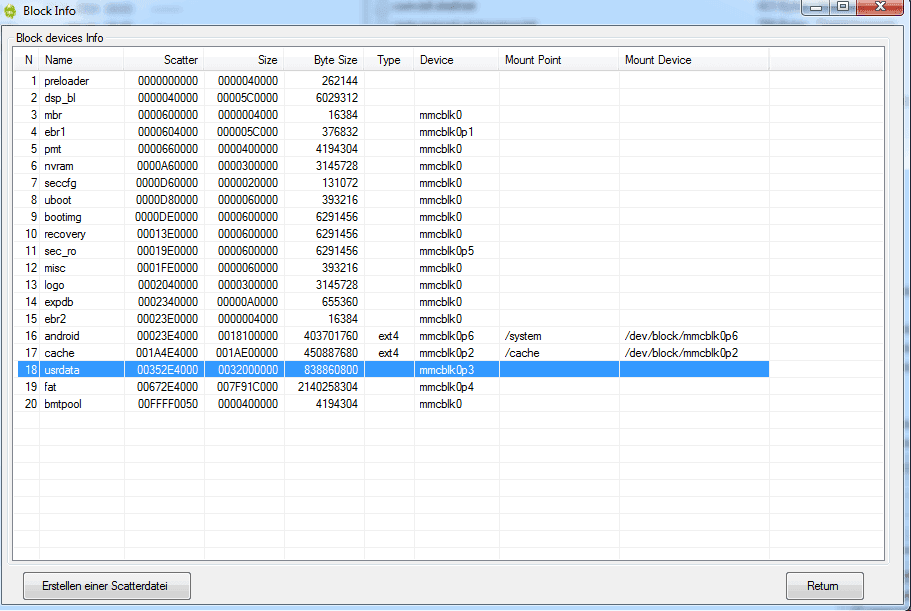Screen dimensions: 911x611
Task: Click scatter value 00672E4000
Action: pos(167,387)
